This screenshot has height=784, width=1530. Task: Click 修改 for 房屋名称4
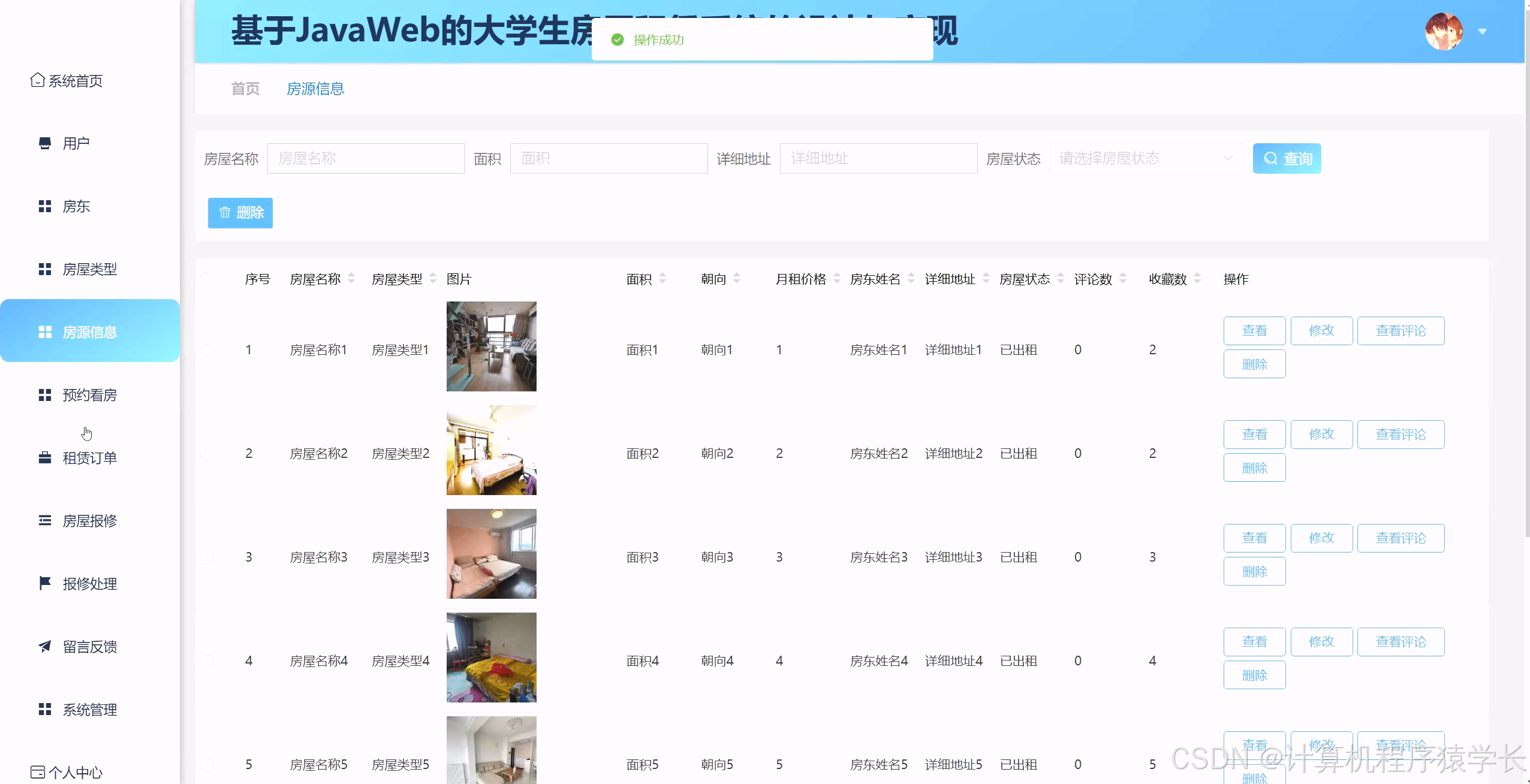click(1321, 642)
